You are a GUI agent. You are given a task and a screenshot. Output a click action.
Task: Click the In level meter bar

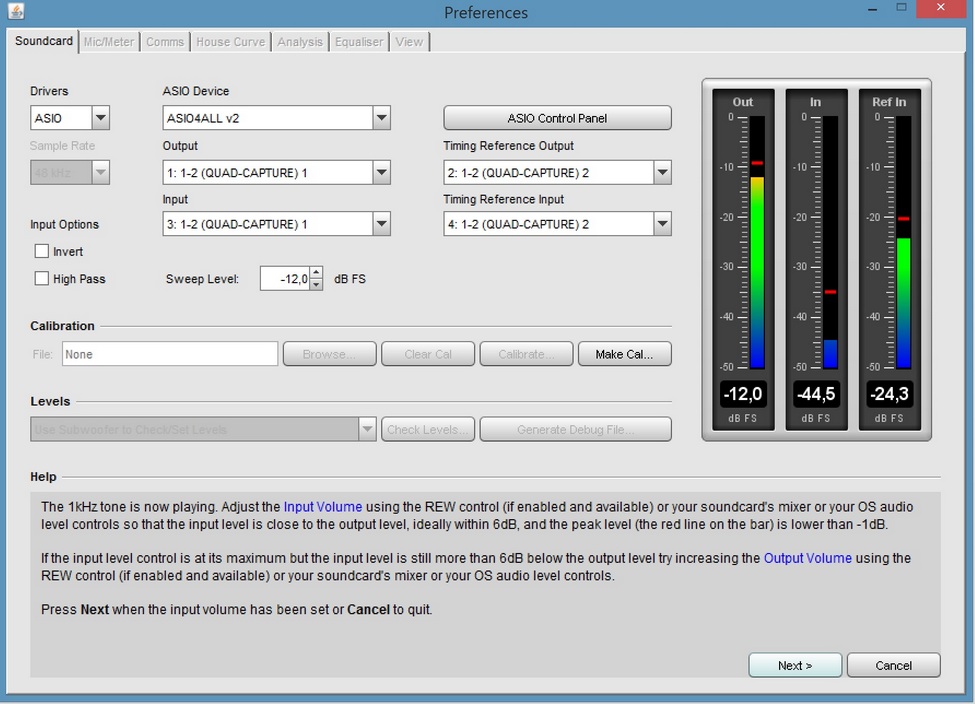click(830, 242)
